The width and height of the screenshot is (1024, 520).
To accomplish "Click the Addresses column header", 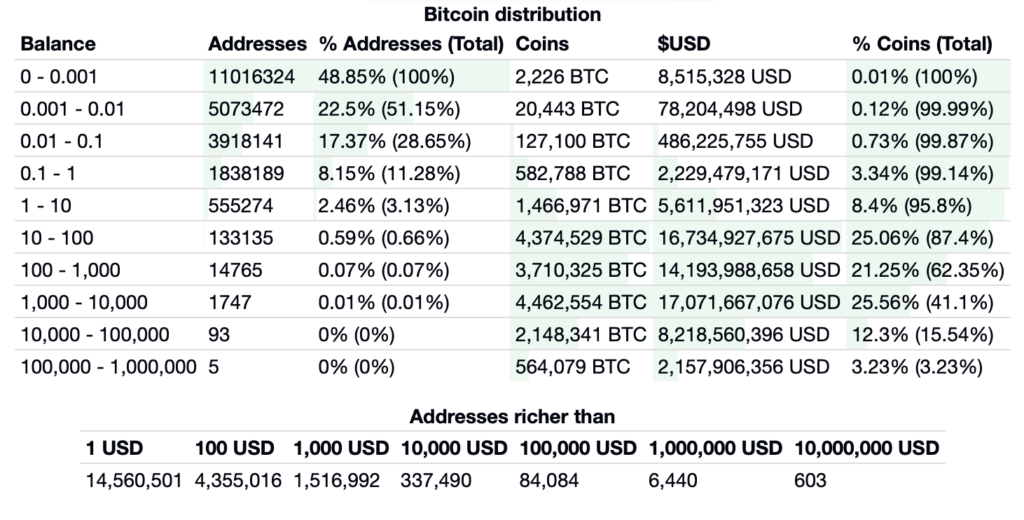I will pyautogui.click(x=257, y=44).
